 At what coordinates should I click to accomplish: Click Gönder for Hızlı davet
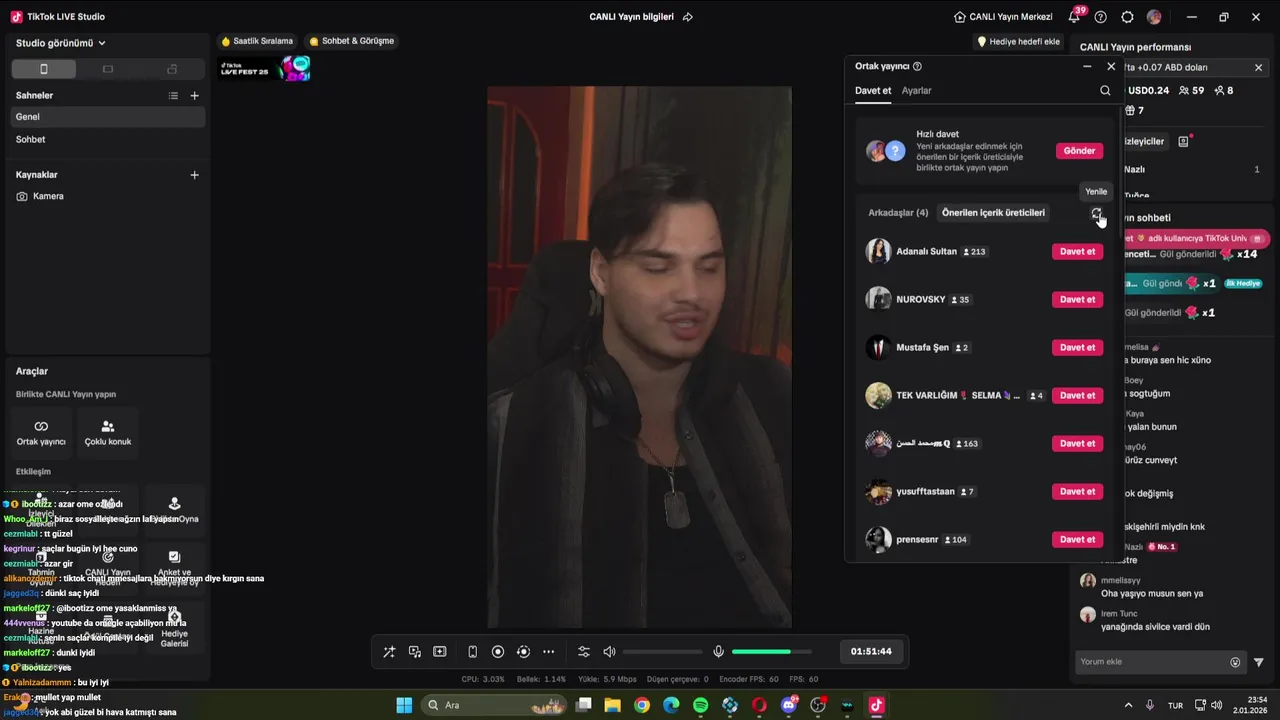[x=1079, y=151]
